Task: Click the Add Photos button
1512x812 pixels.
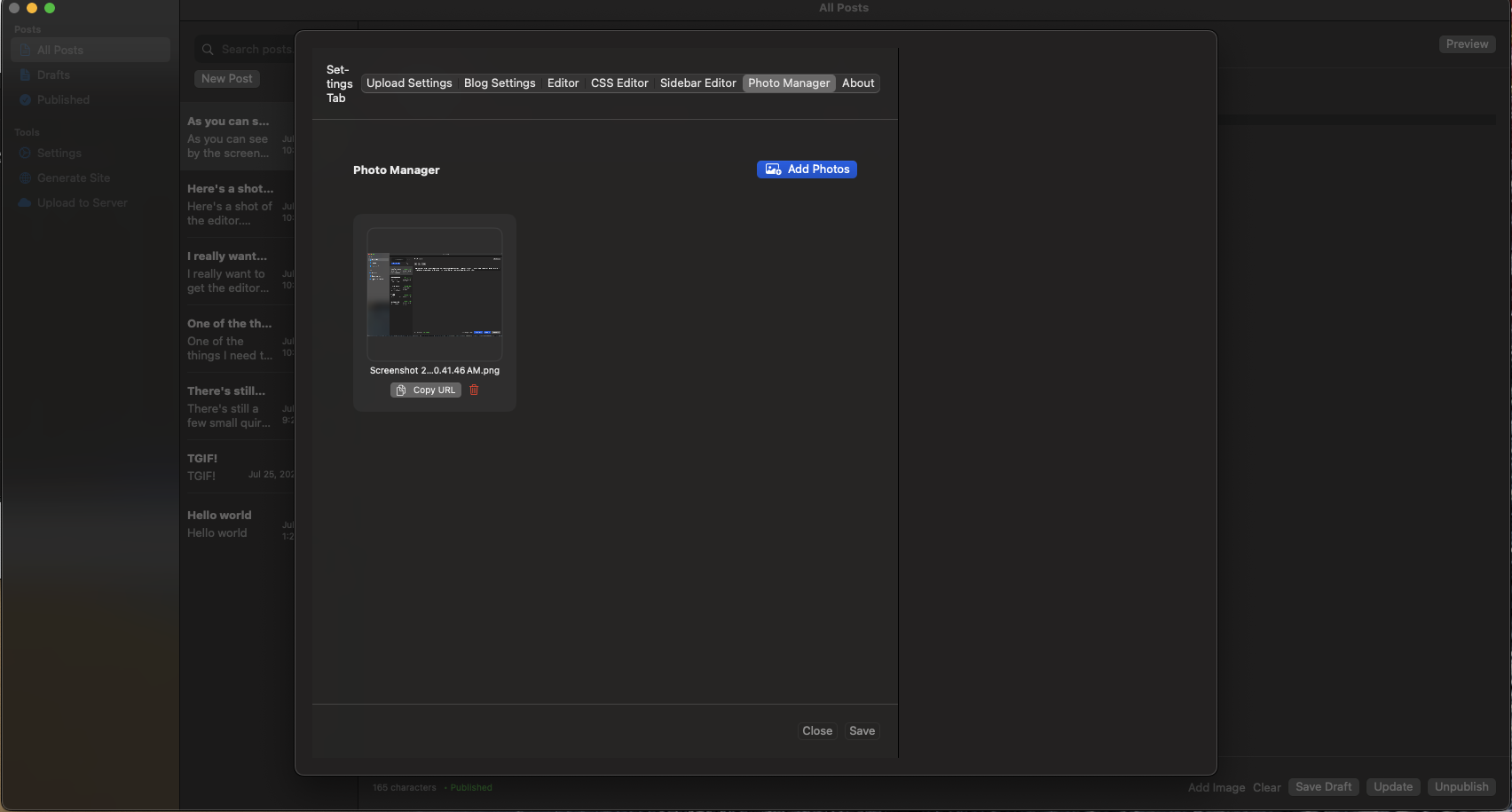Action: [x=807, y=169]
